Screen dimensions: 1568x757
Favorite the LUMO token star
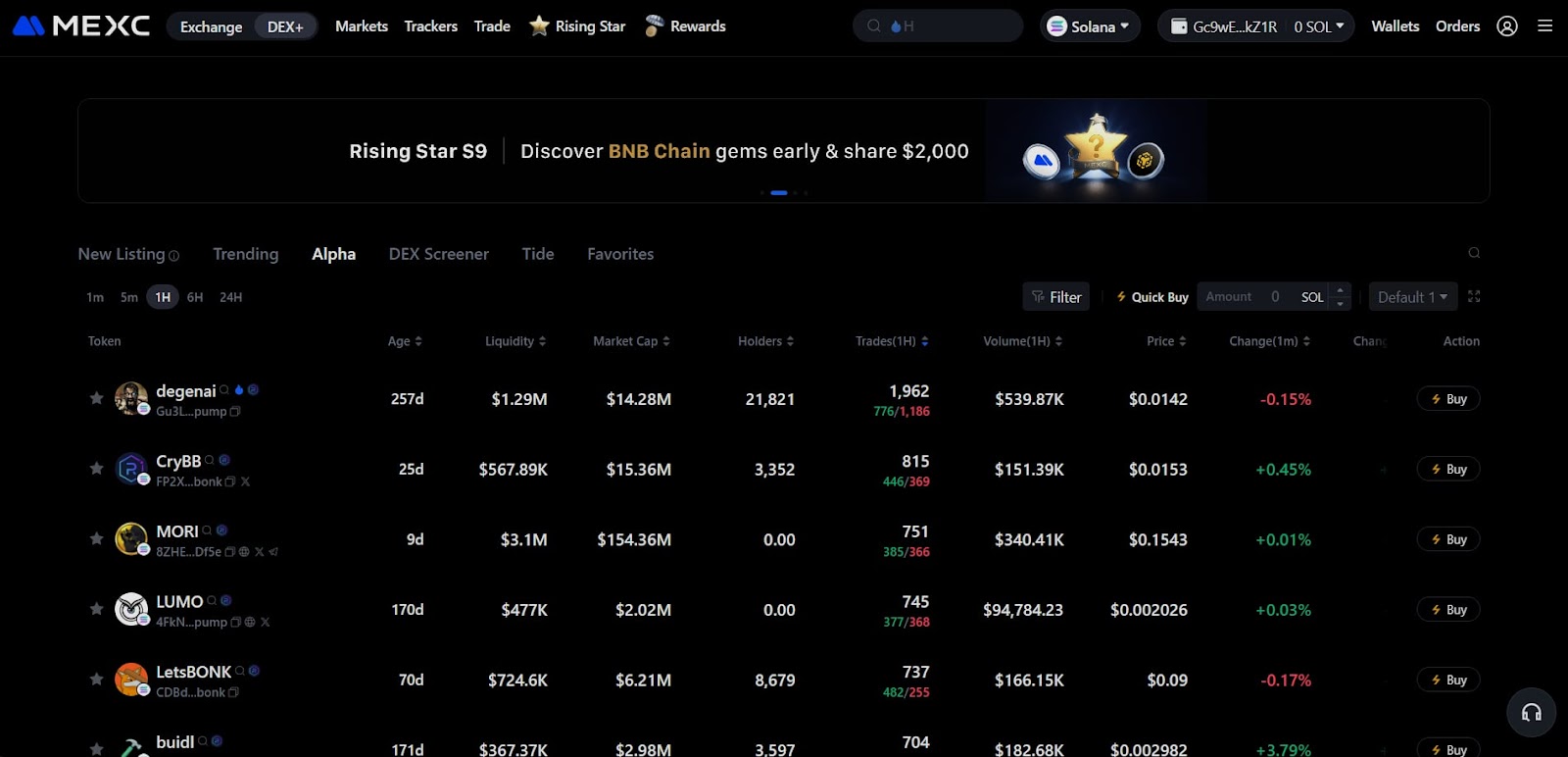[x=96, y=609]
